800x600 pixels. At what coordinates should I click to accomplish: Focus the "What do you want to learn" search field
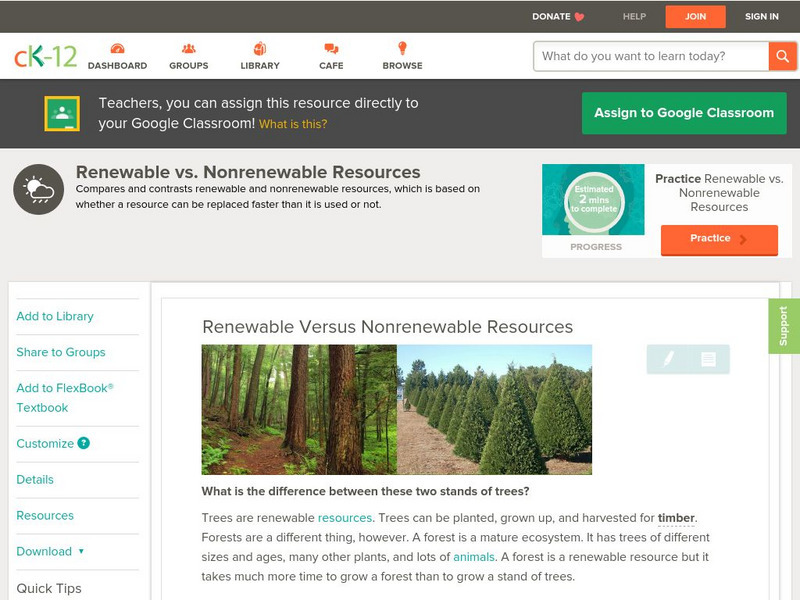click(651, 56)
